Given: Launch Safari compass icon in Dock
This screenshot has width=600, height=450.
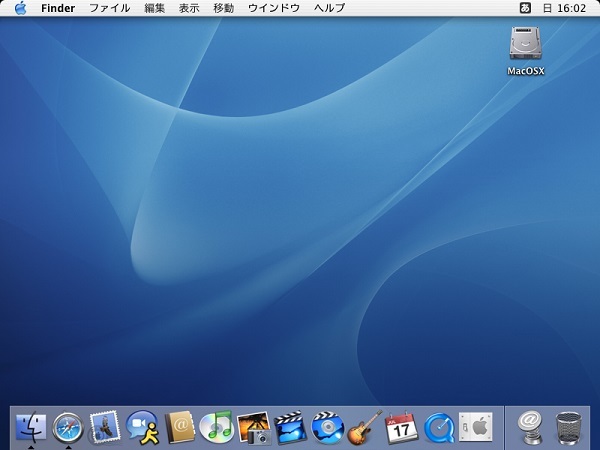Looking at the screenshot, I should click(x=68, y=427).
